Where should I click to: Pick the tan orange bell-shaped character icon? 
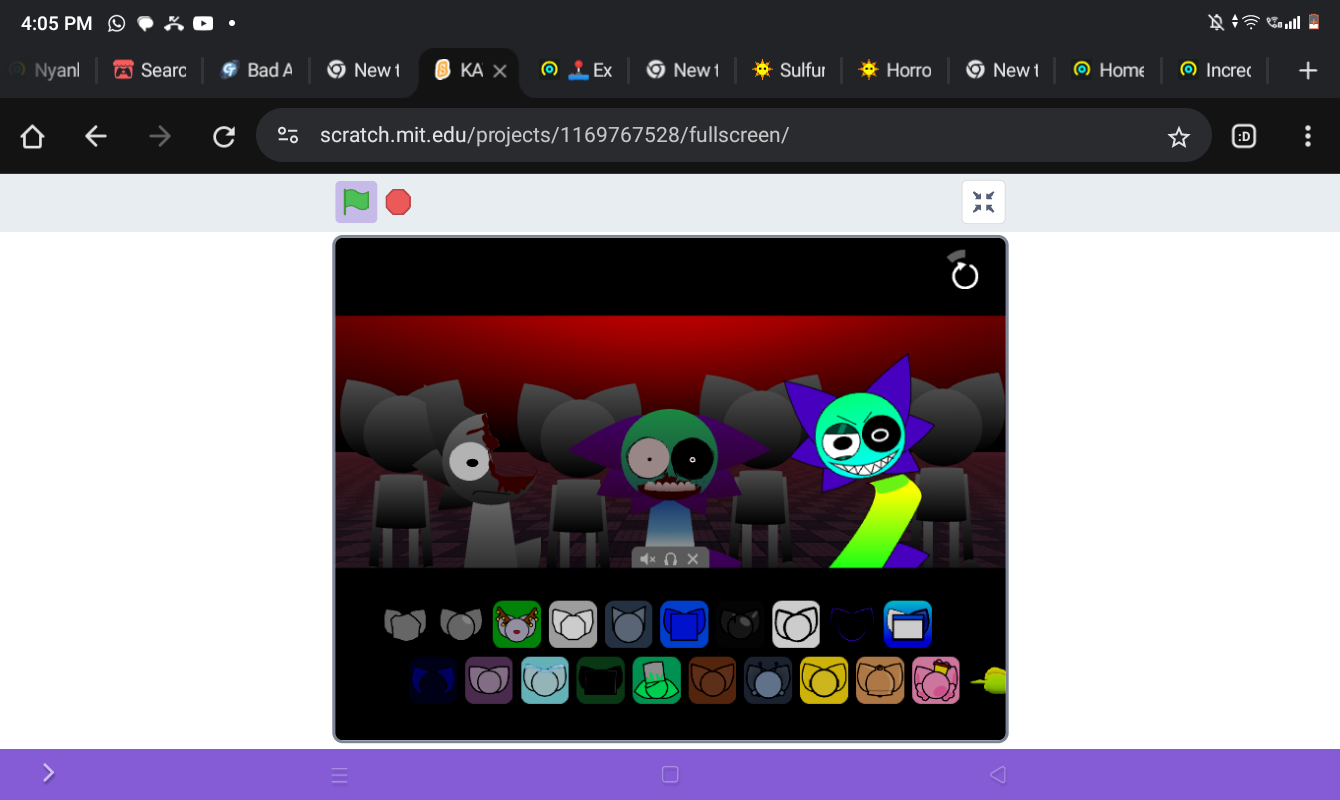(880, 680)
